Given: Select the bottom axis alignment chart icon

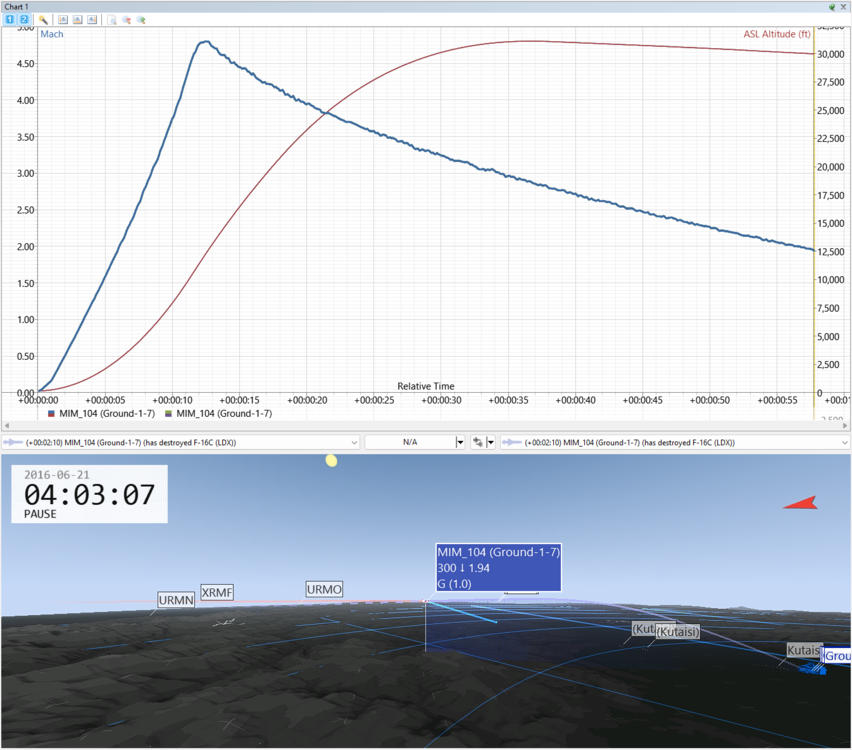Looking at the screenshot, I should pos(78,20).
